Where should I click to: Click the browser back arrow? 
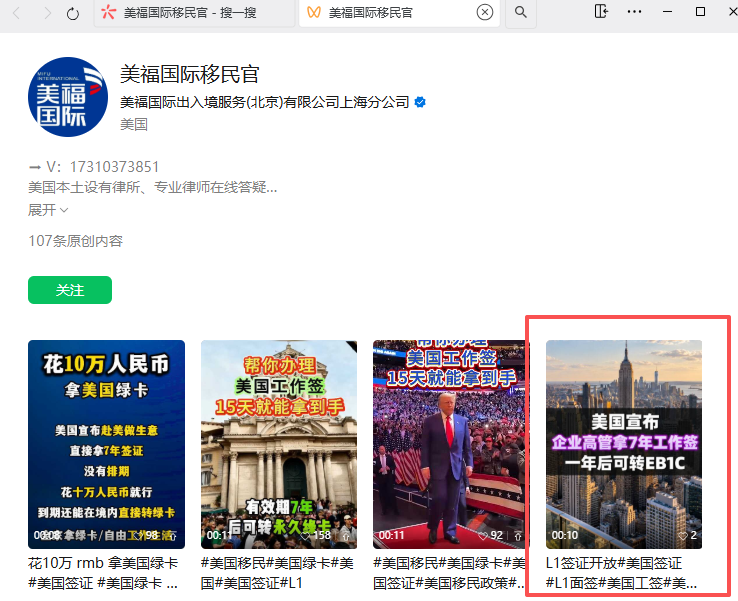pos(17,13)
